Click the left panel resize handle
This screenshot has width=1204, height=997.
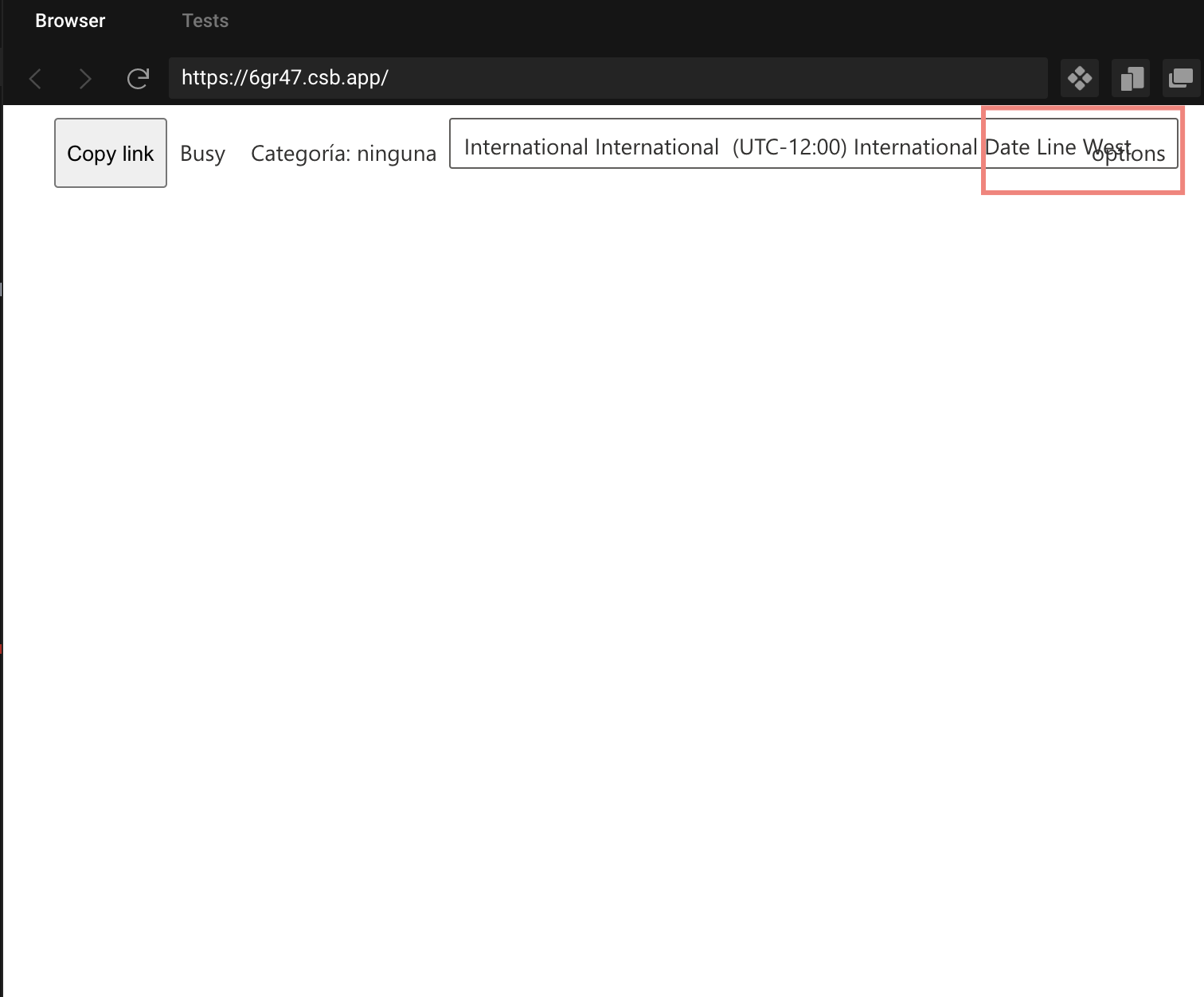coord(2,289)
